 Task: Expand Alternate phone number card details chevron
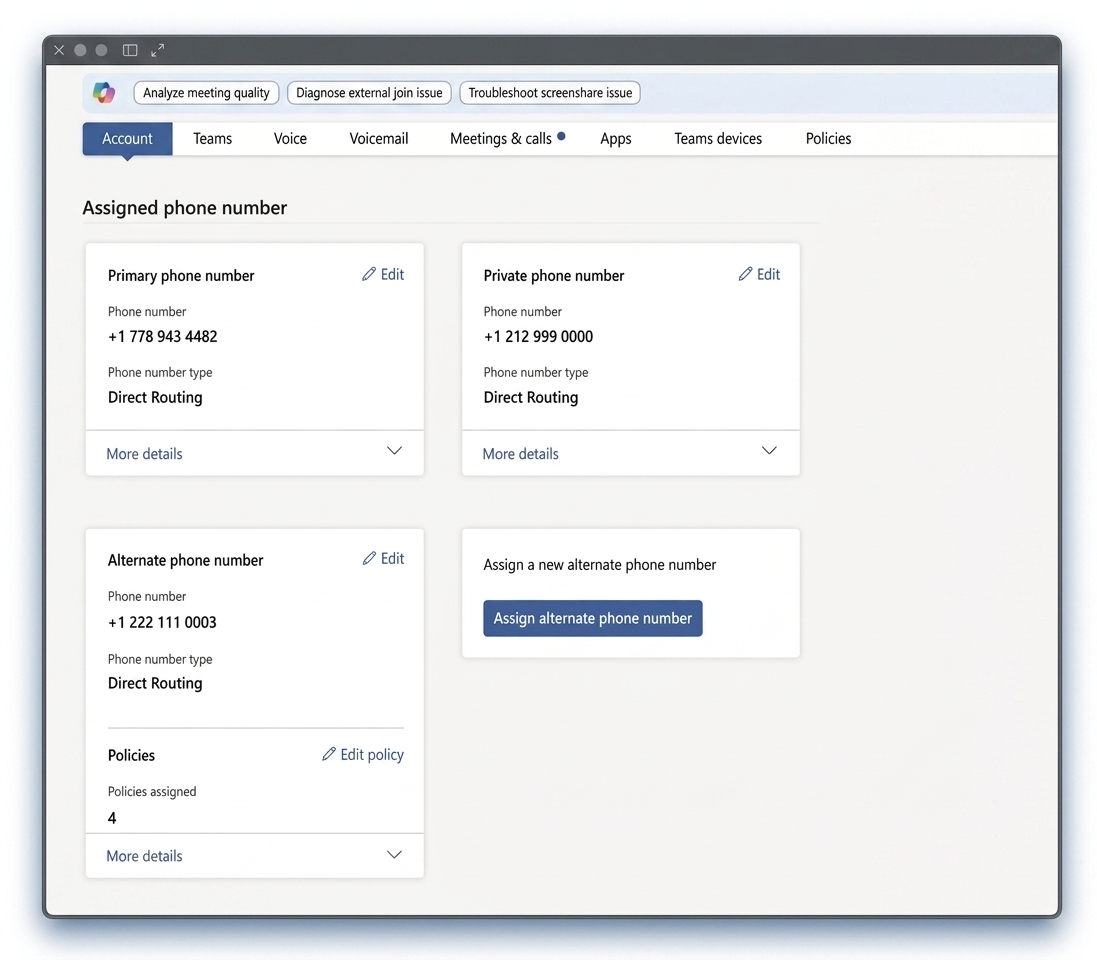[x=395, y=854]
